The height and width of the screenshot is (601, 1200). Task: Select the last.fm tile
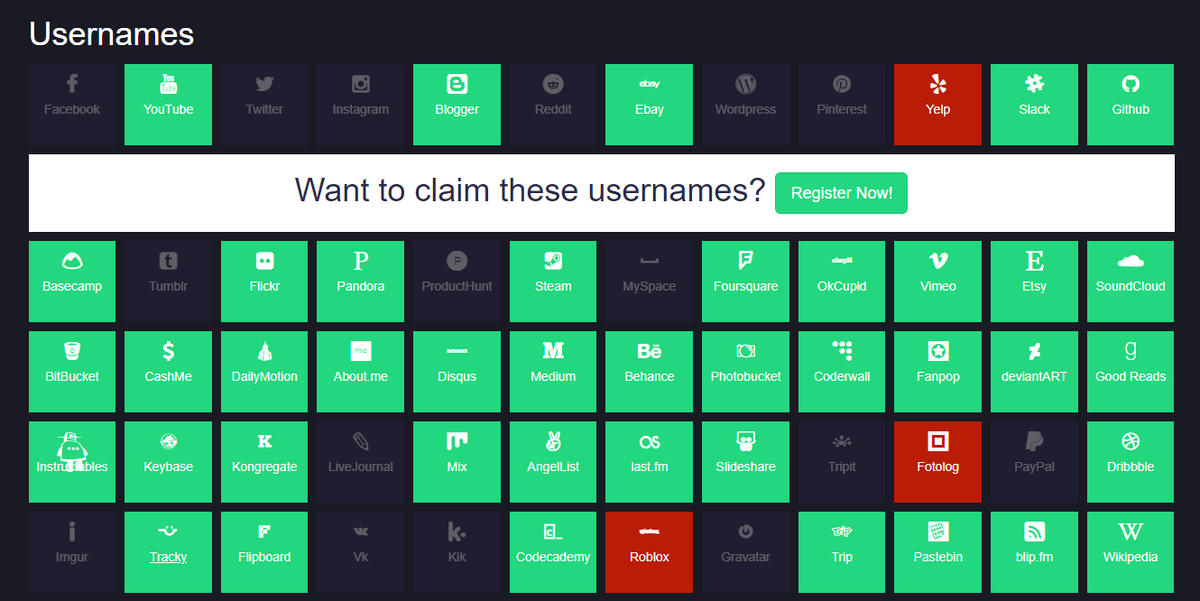(x=649, y=462)
